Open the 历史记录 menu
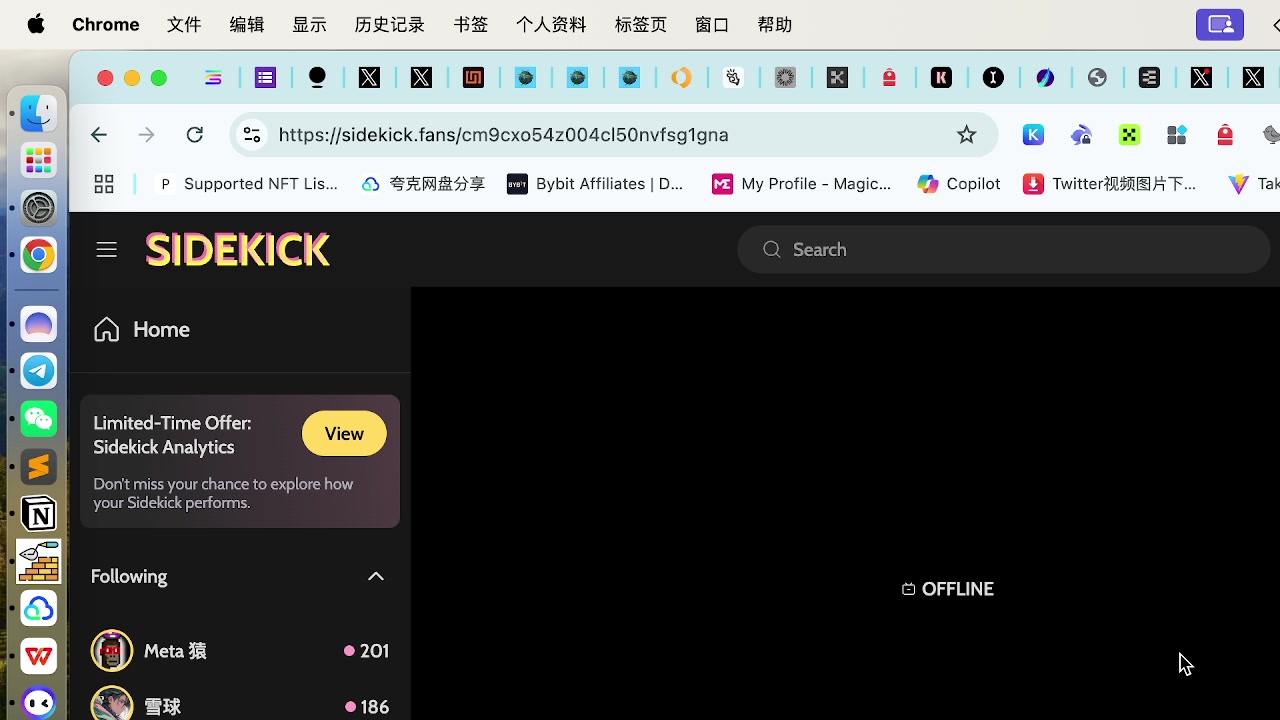The width and height of the screenshot is (1280, 720). click(x=390, y=24)
